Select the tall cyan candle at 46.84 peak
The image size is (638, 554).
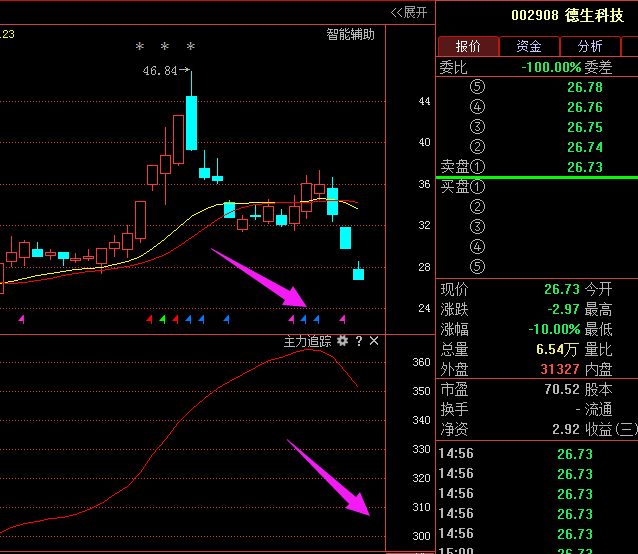click(x=191, y=122)
